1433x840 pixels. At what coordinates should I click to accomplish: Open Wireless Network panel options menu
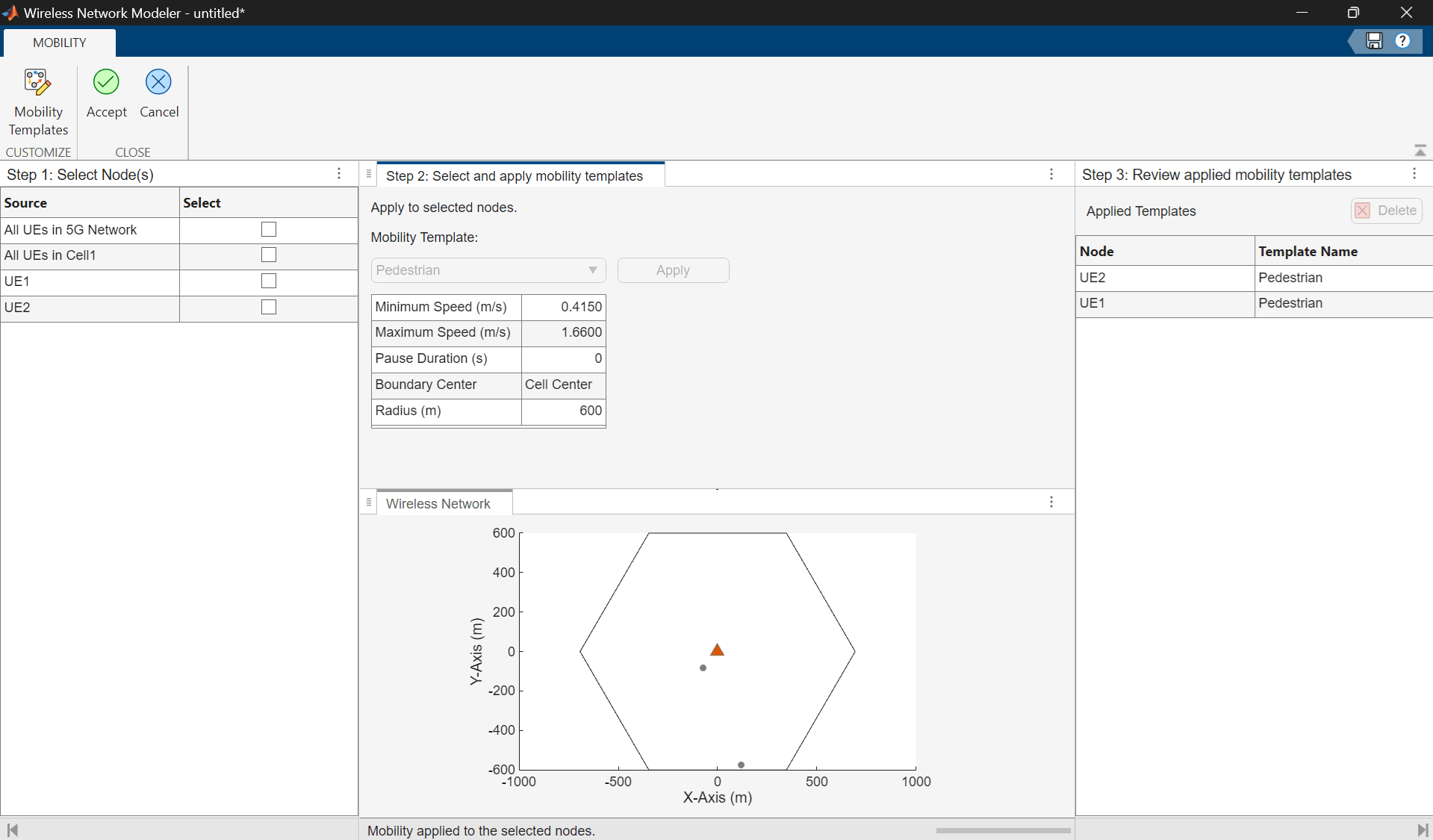pyautogui.click(x=1051, y=503)
